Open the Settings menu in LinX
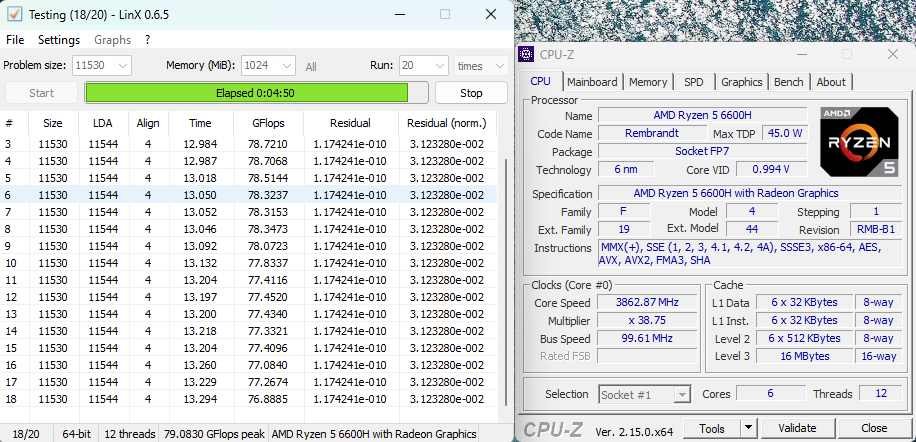This screenshot has width=916, height=442. click(x=59, y=40)
